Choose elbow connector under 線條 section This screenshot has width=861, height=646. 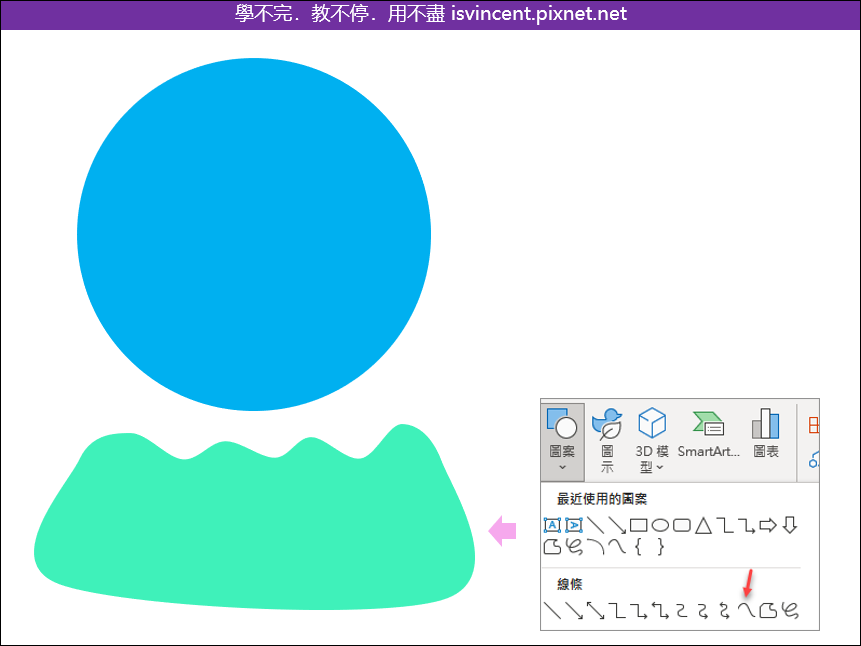pyautogui.click(x=617, y=610)
